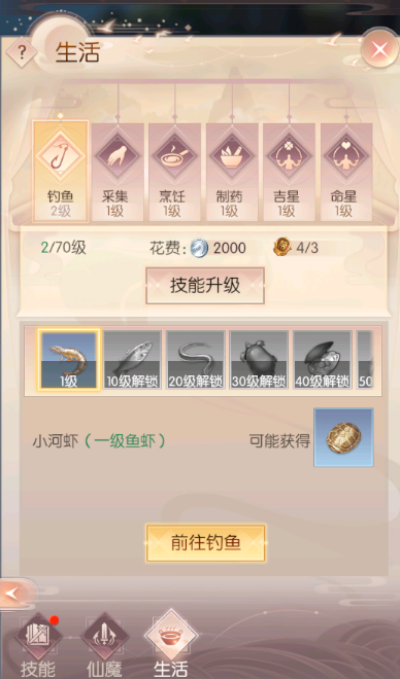Switch to the 技能 bottom tab
Viewport: 400px width, 679px height.
[38, 645]
